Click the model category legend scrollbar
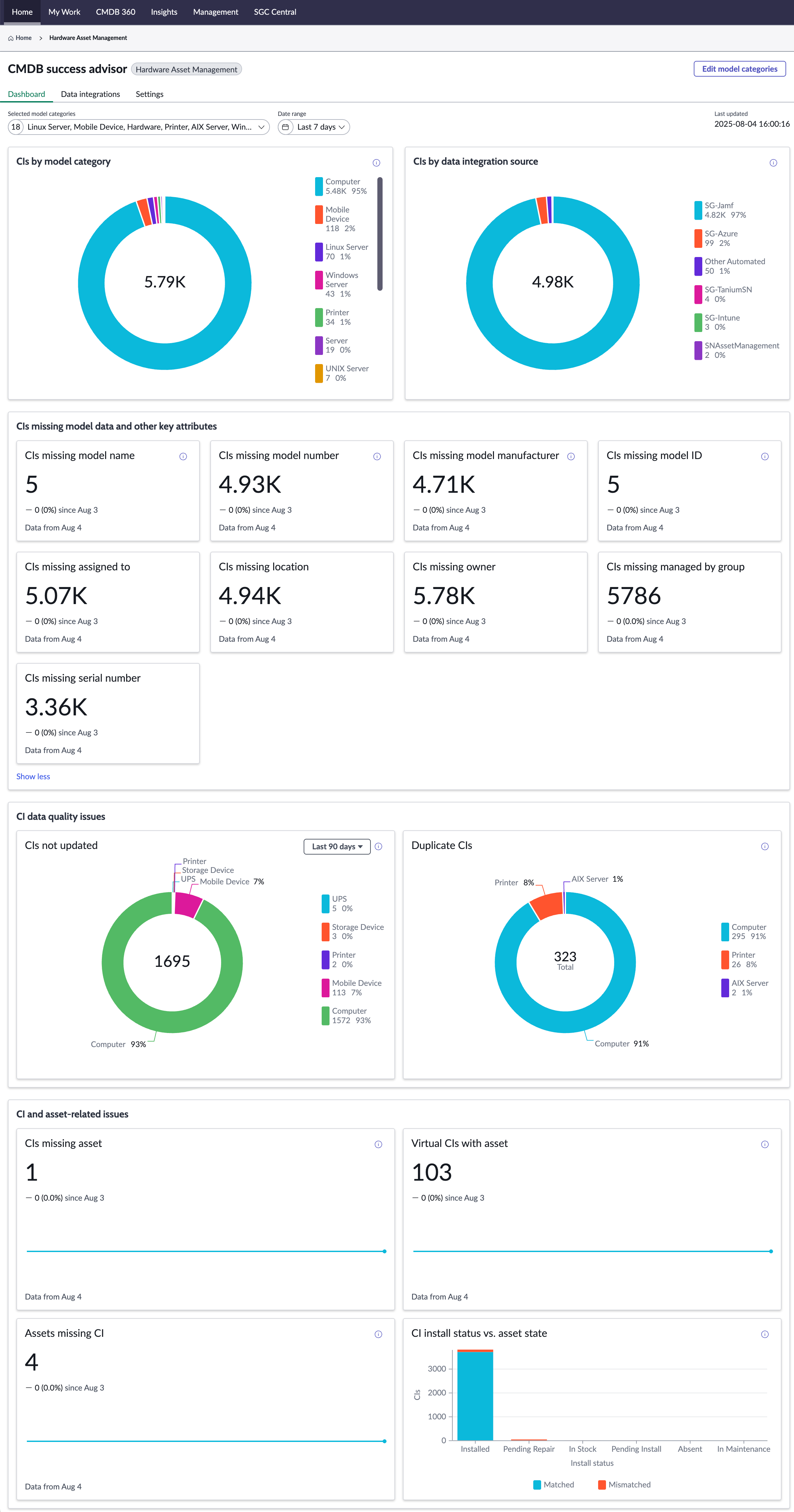 point(380,233)
